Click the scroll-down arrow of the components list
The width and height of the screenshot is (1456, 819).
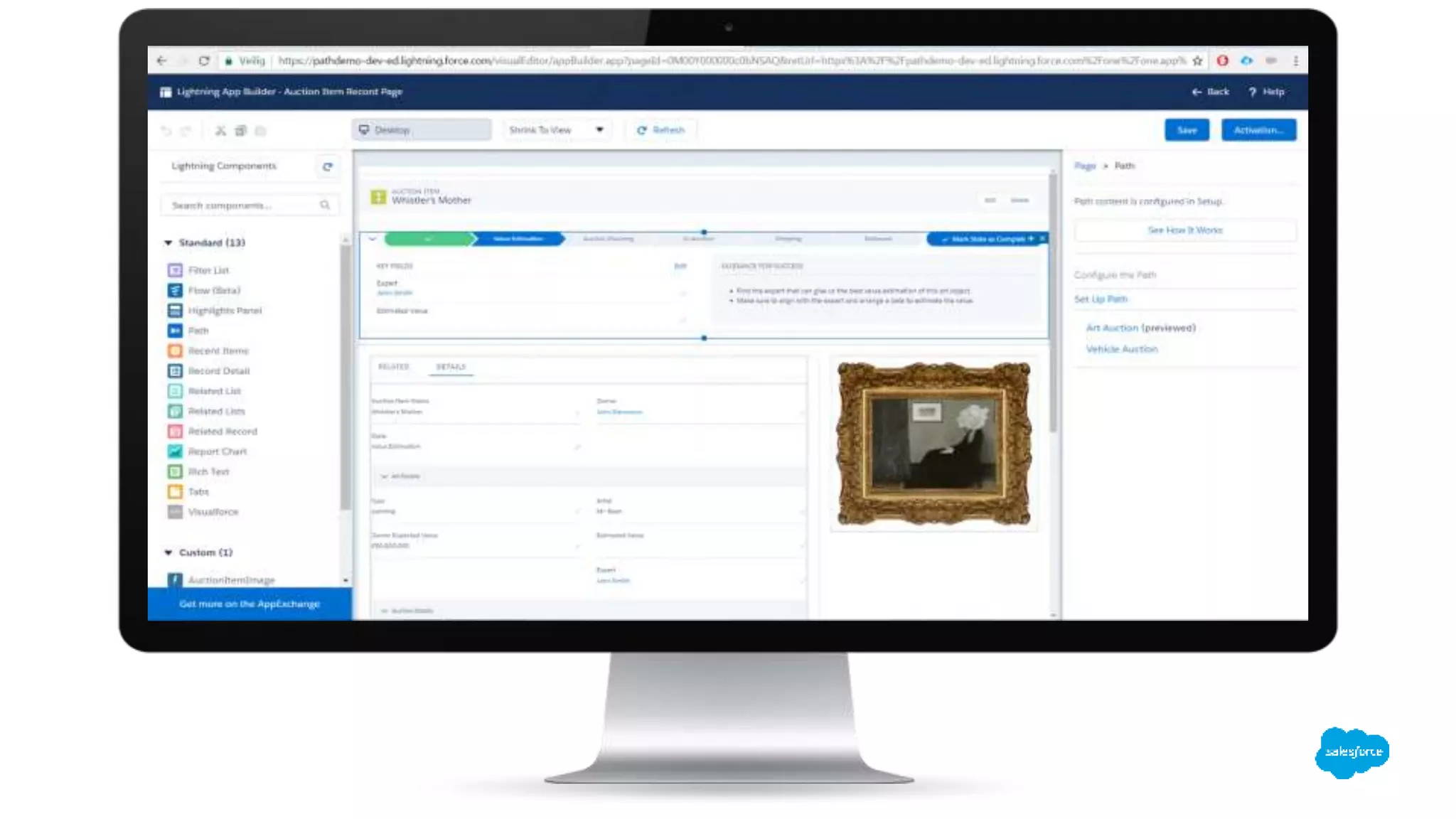click(346, 581)
